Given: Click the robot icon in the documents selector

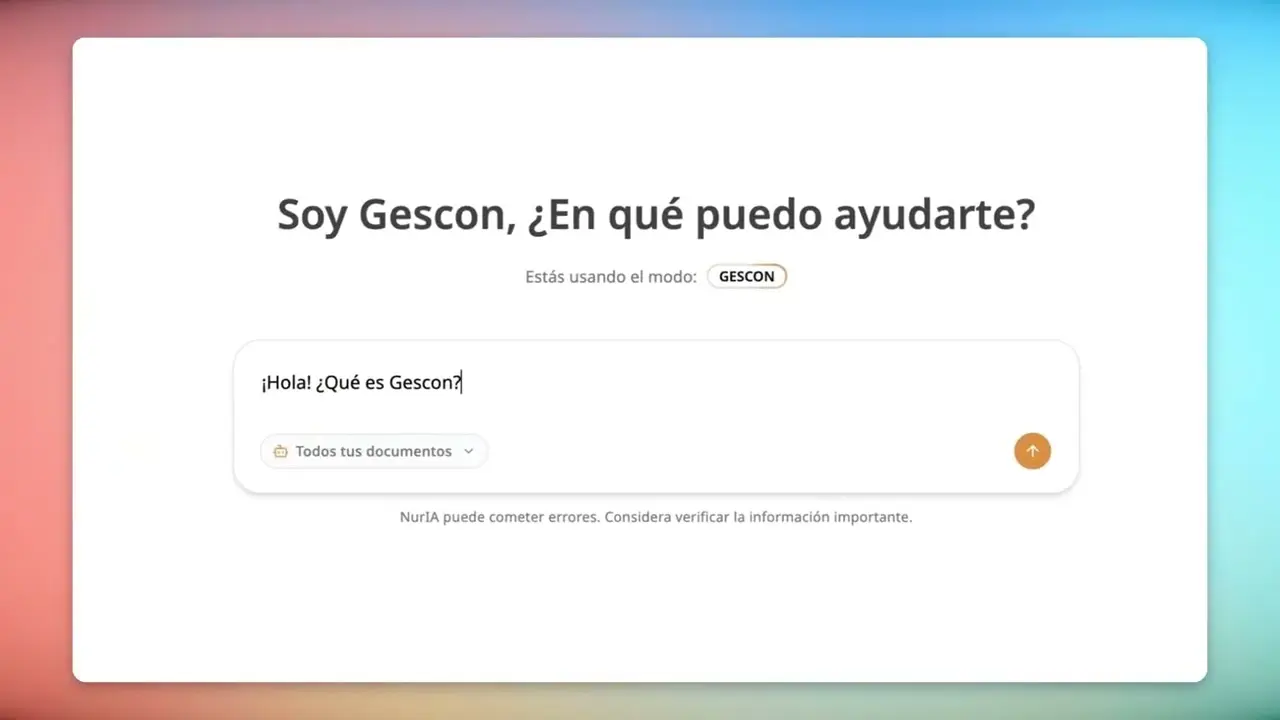Looking at the screenshot, I should (280, 452).
